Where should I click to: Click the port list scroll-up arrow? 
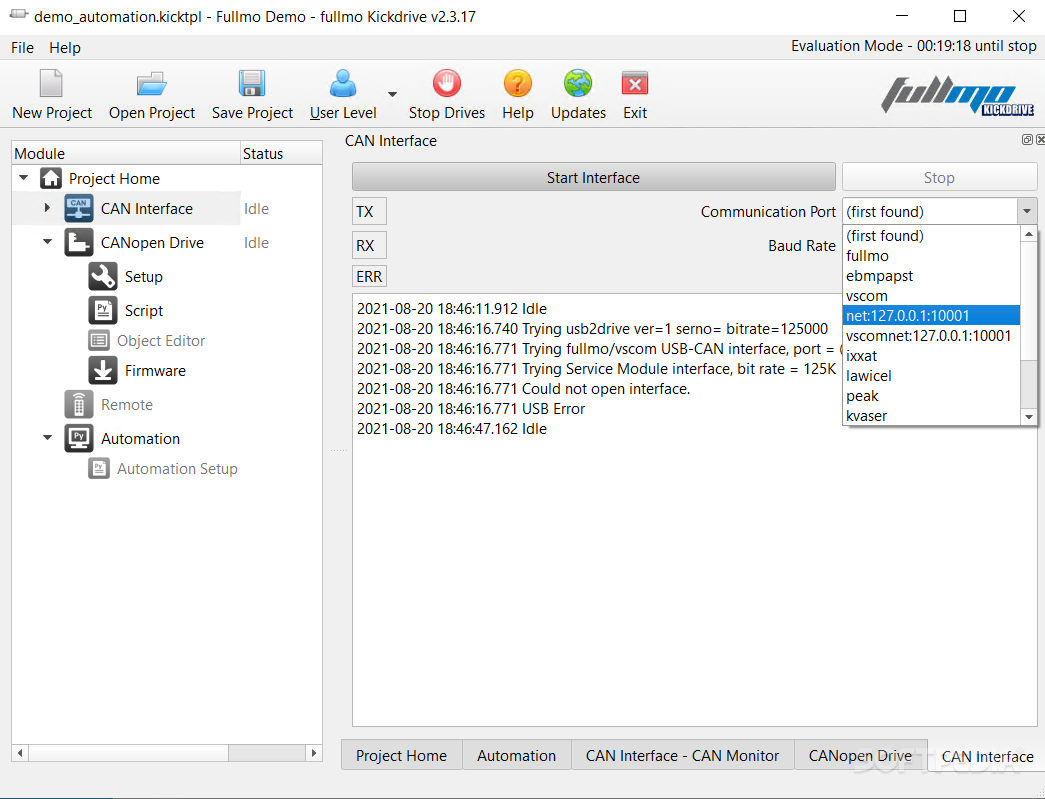click(x=1029, y=234)
